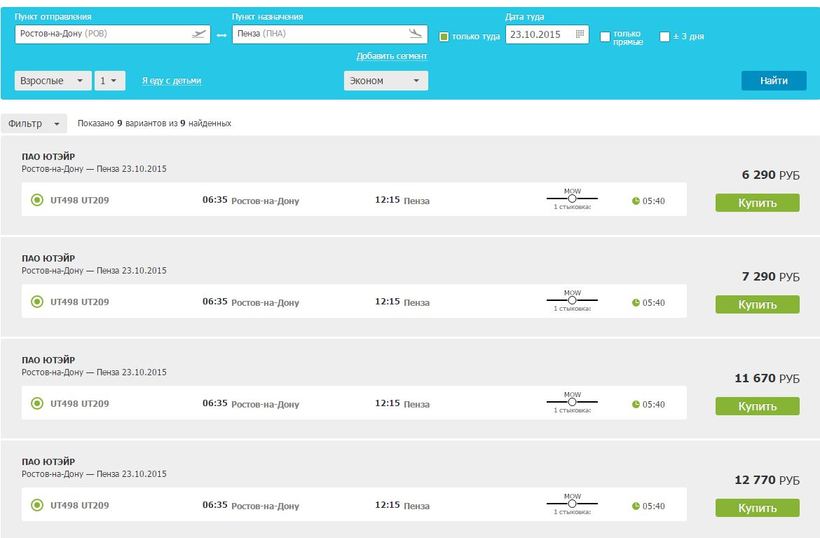Swap origin and destination arrows icon
The height and width of the screenshot is (538, 820).
point(221,35)
